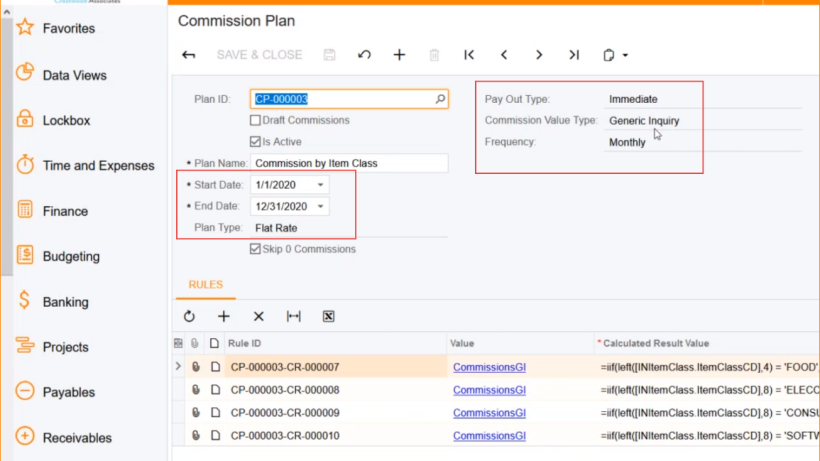
Task: Open the clipboard dropdown menu
Action: [616, 55]
